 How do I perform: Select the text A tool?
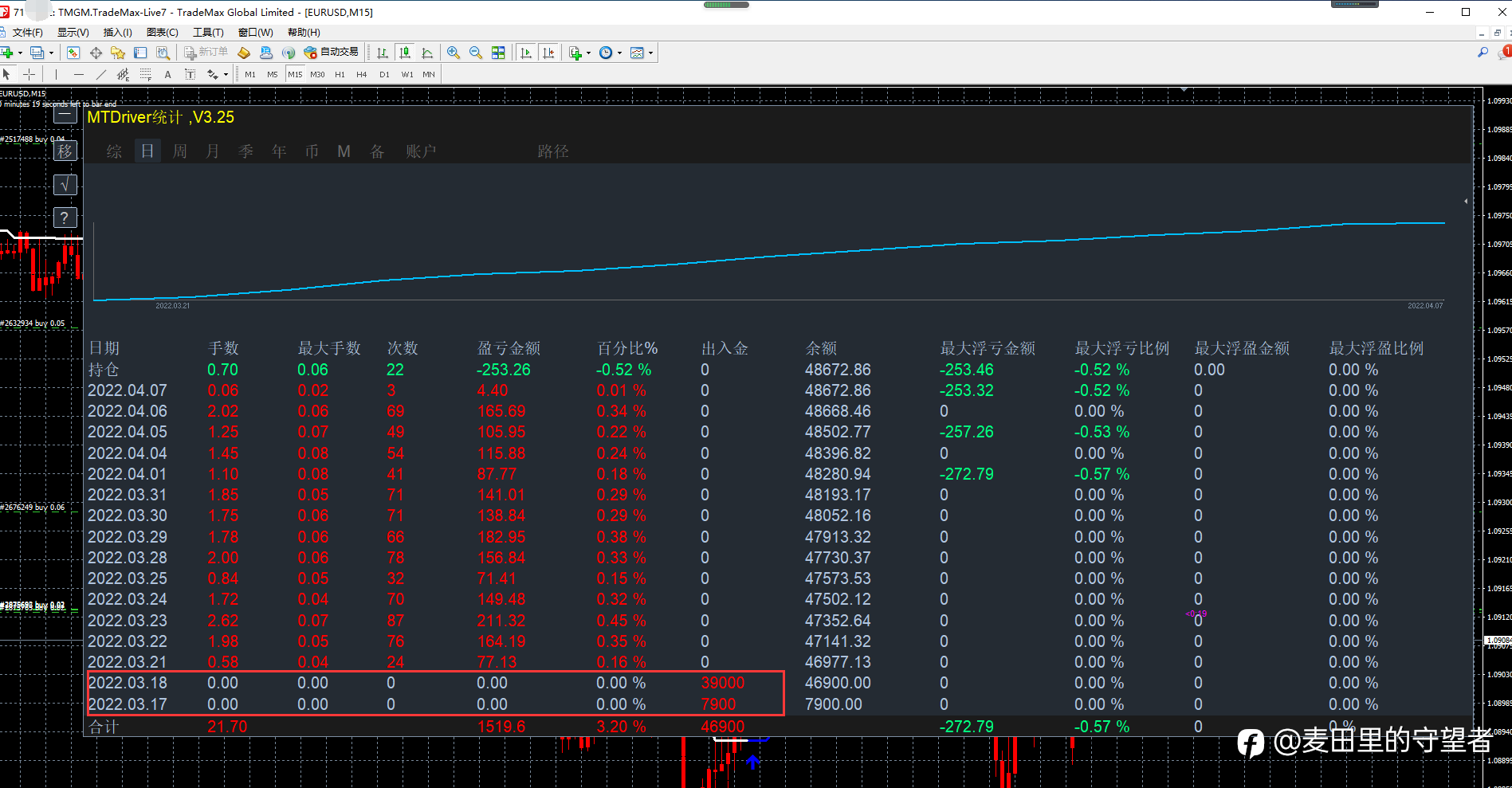167,74
